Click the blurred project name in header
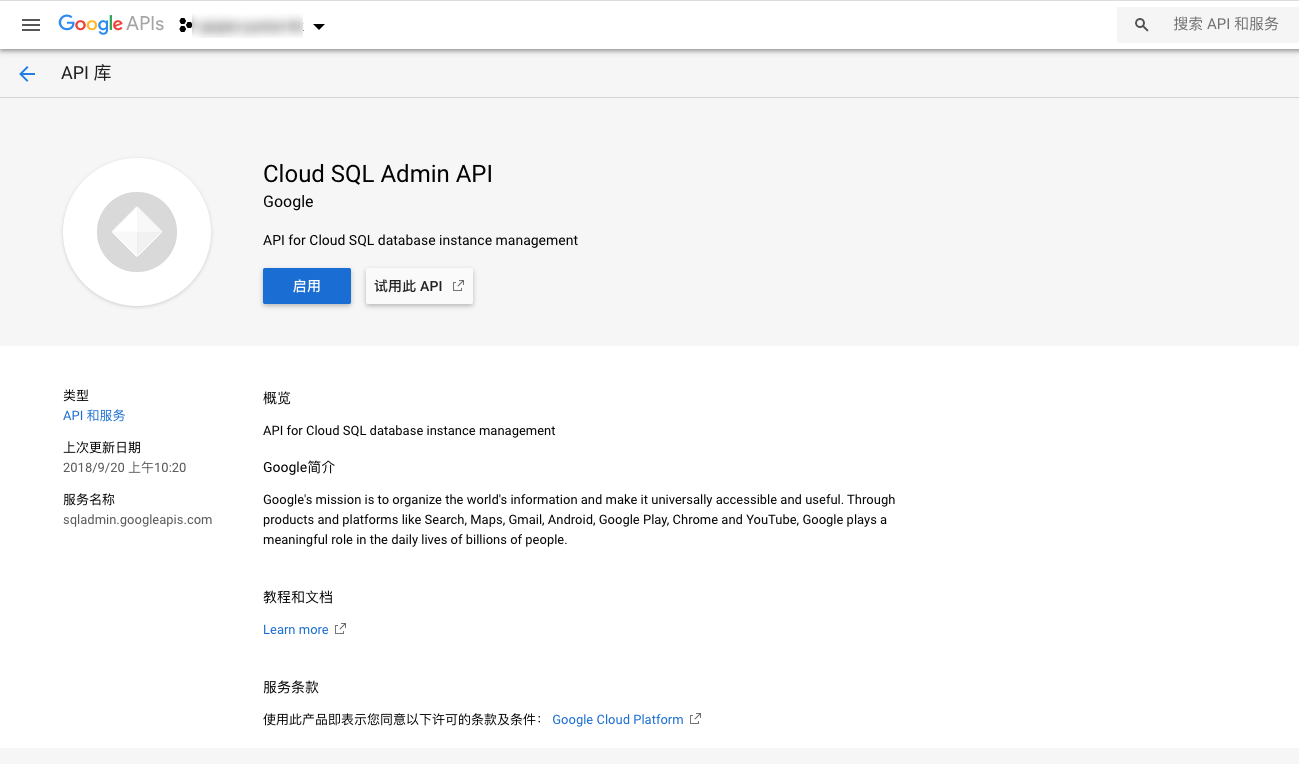 tap(249, 26)
